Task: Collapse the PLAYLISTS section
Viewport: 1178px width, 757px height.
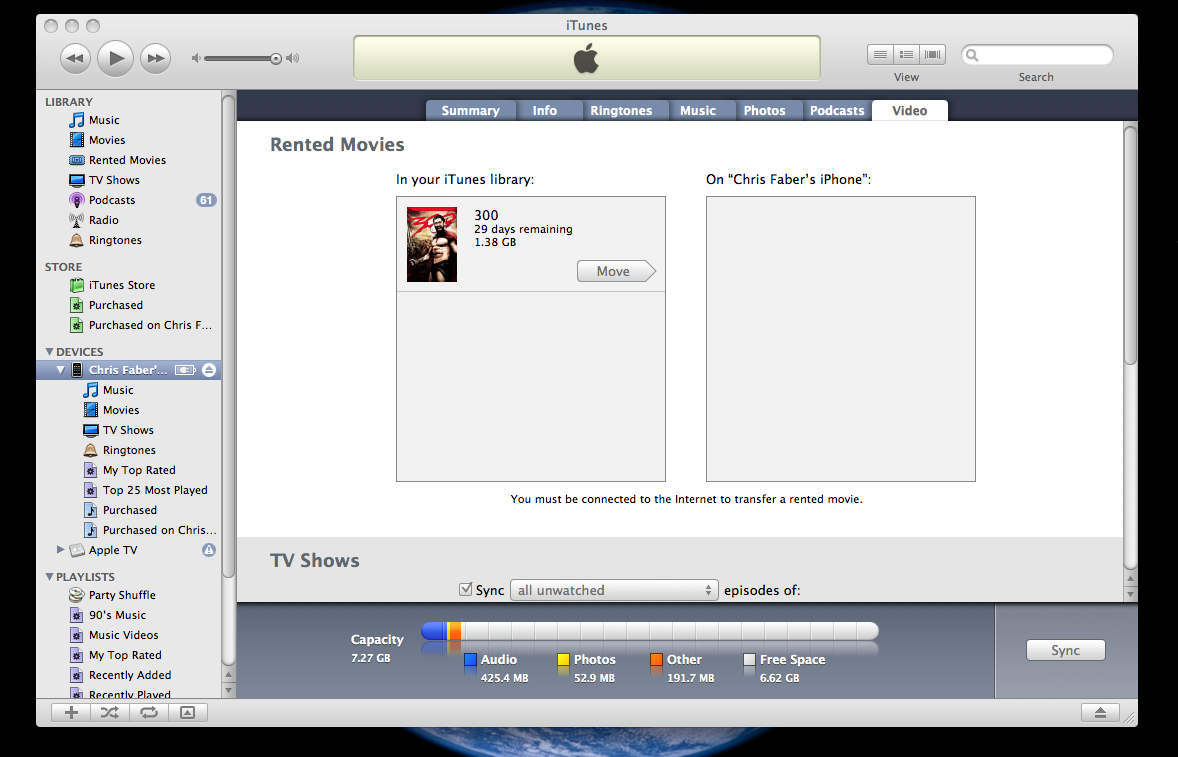Action: click(50, 577)
